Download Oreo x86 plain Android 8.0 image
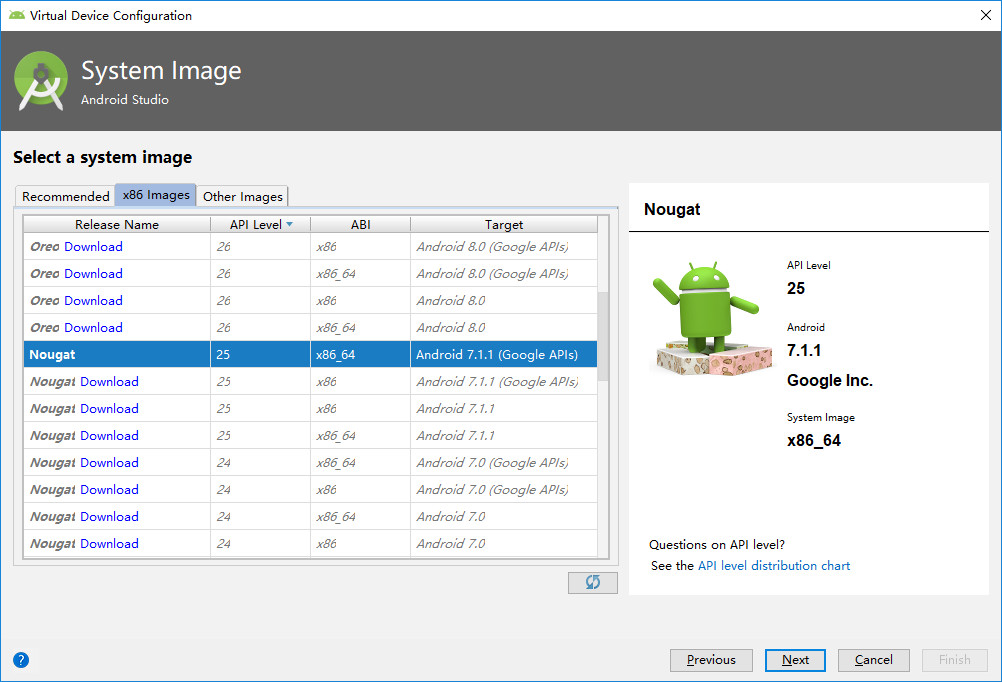This screenshot has width=1002, height=682. coord(93,300)
